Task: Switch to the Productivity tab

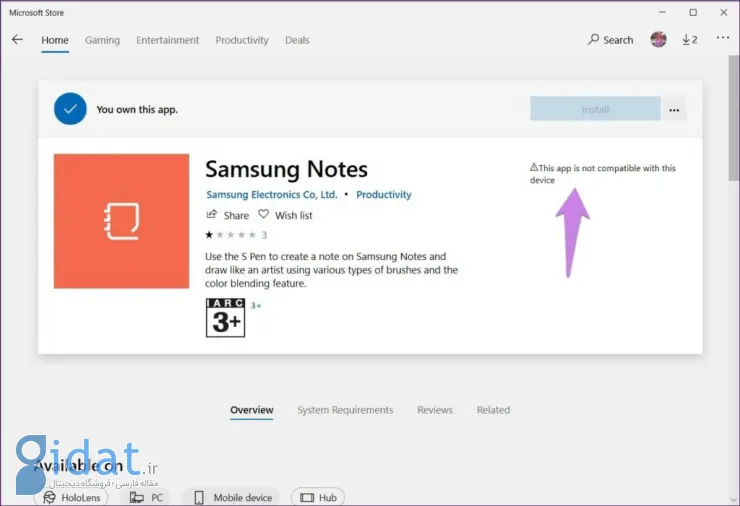Action: click(x=242, y=40)
